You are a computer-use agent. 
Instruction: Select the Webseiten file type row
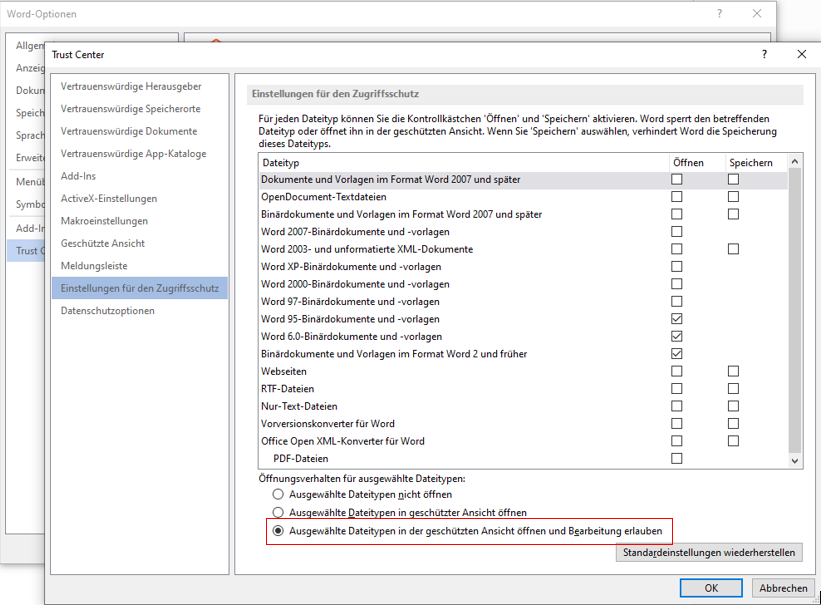[x=284, y=372]
